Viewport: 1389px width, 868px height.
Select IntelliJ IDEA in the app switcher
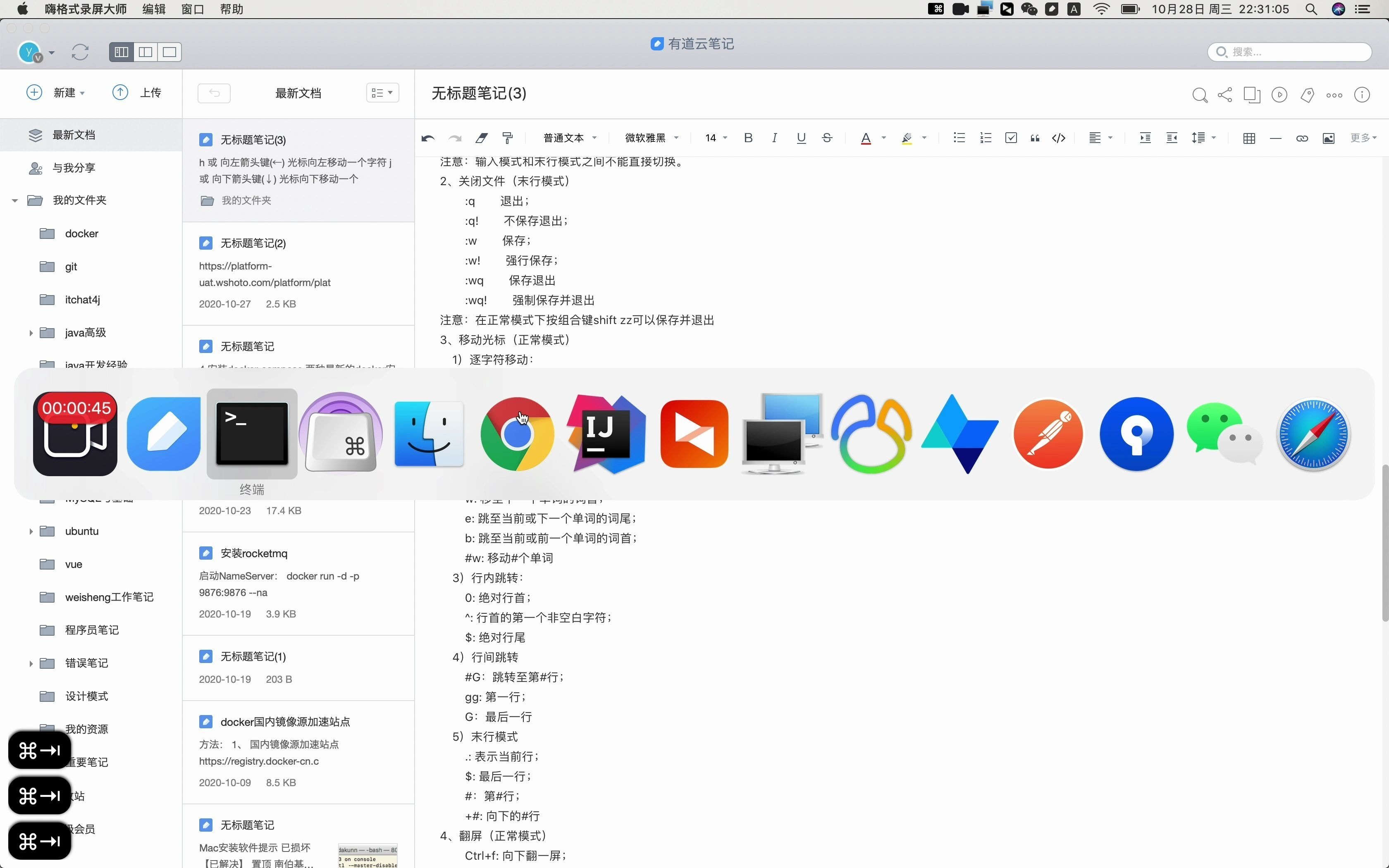point(606,434)
